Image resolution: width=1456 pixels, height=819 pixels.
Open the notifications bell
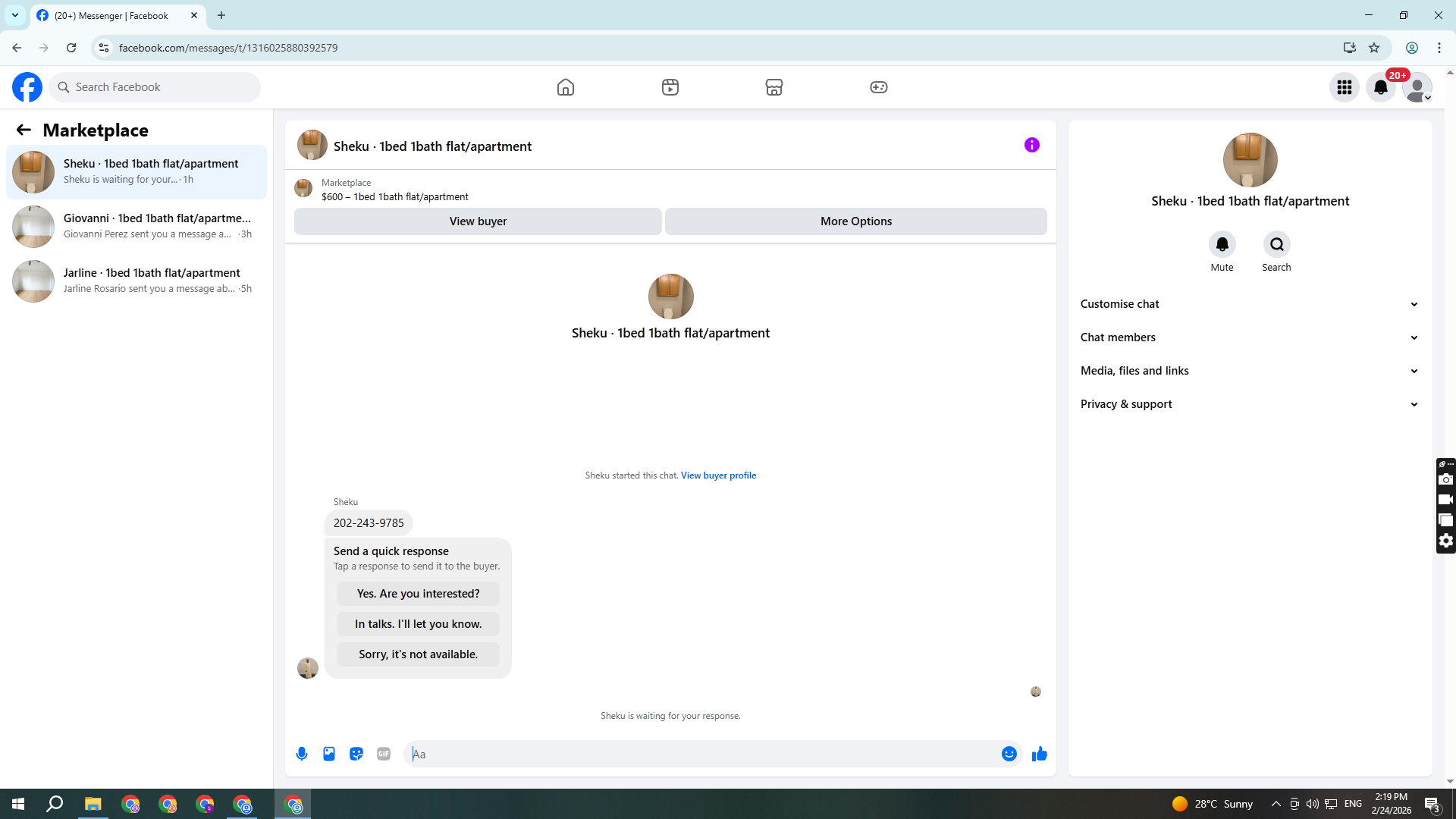(1380, 87)
